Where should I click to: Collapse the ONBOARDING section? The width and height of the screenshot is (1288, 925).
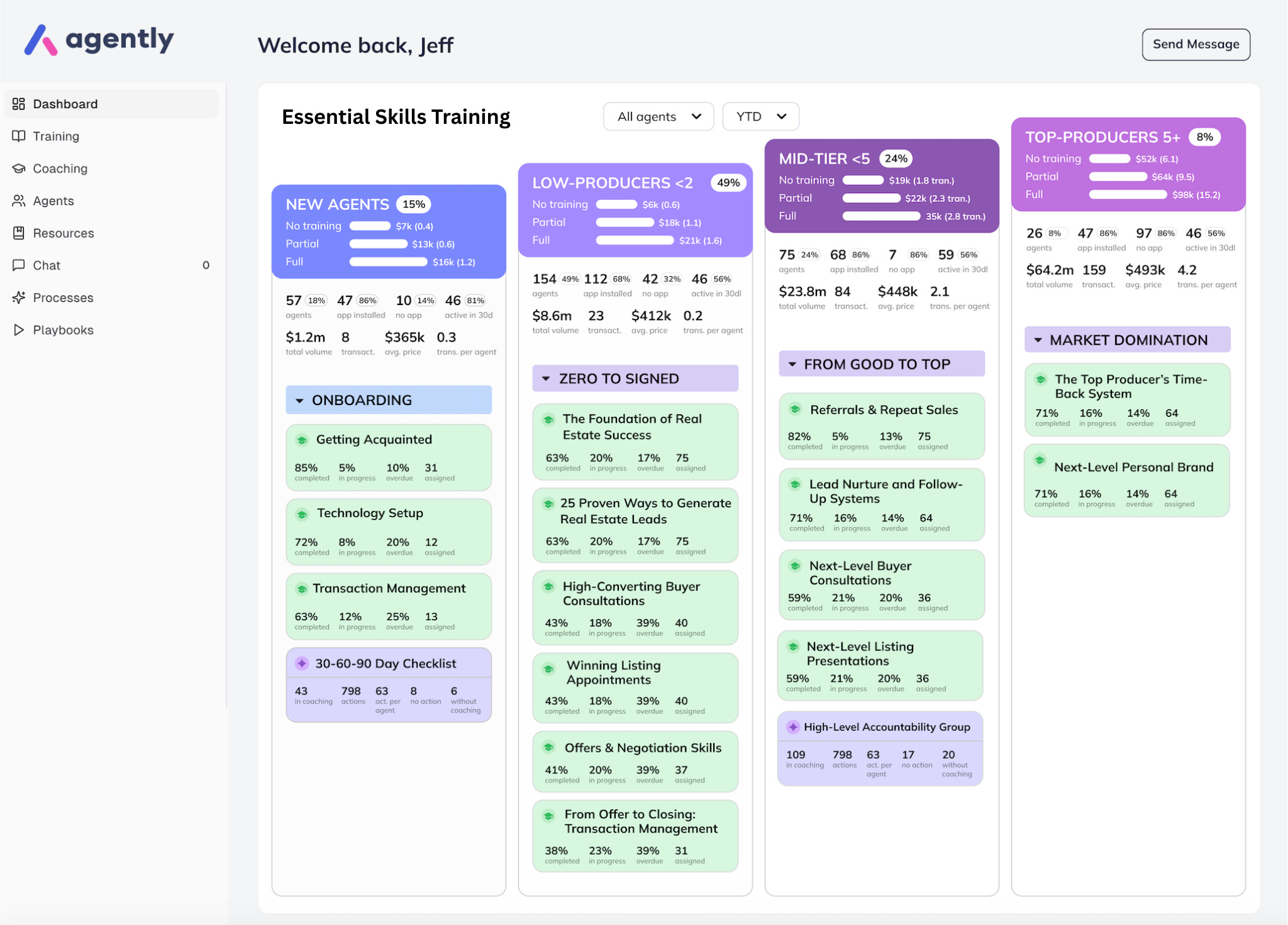(x=300, y=401)
